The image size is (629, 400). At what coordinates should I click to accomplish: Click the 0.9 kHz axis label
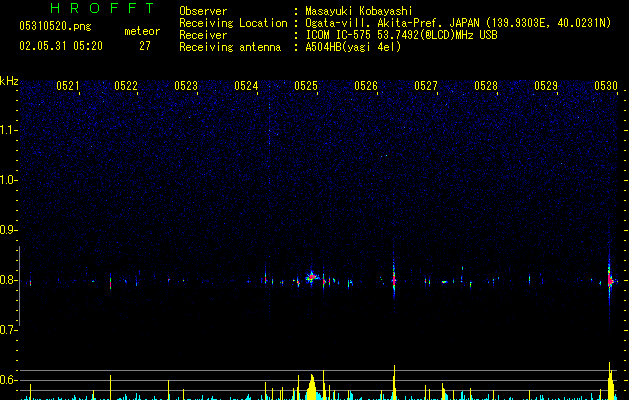click(9, 230)
